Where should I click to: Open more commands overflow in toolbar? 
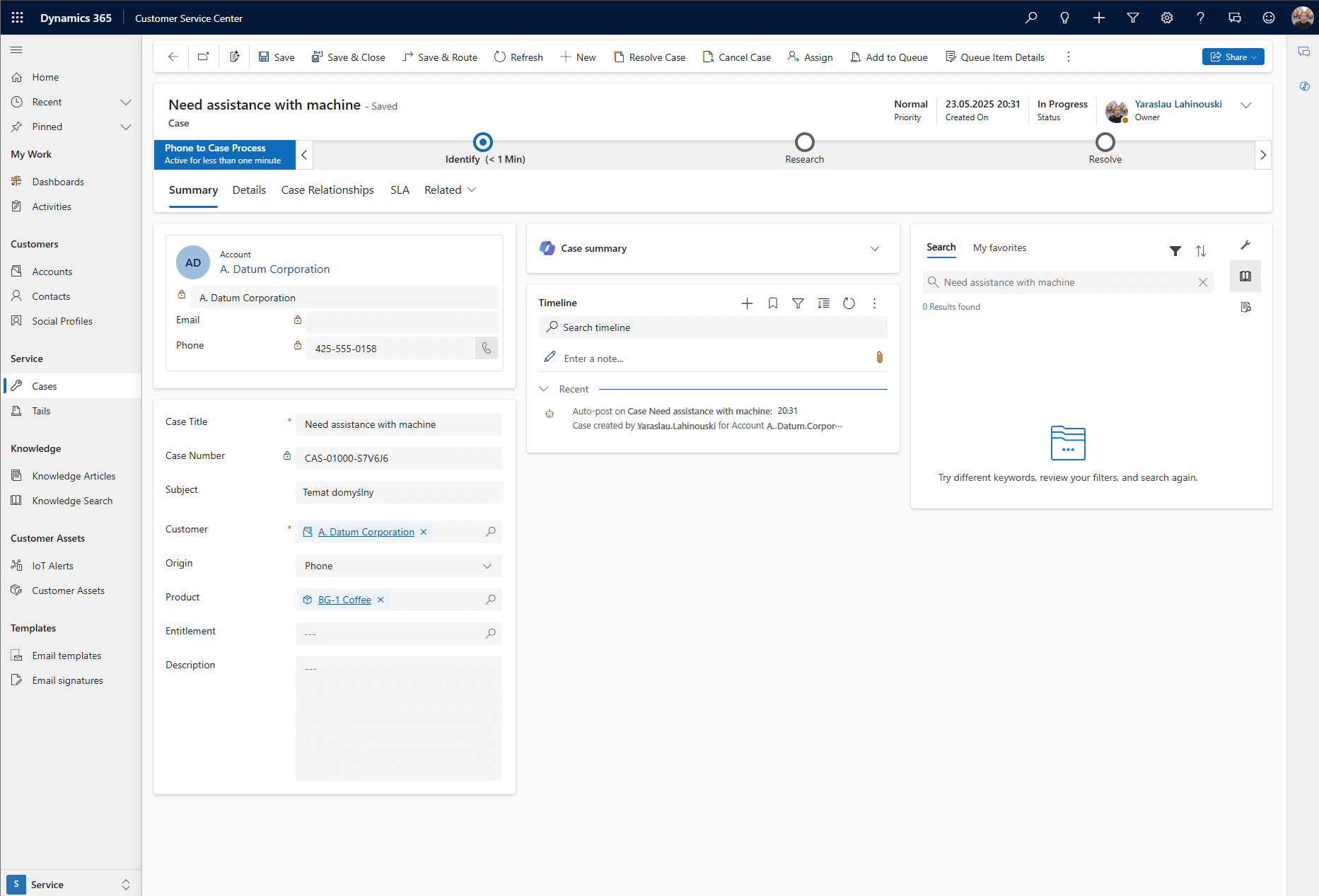coord(1069,57)
